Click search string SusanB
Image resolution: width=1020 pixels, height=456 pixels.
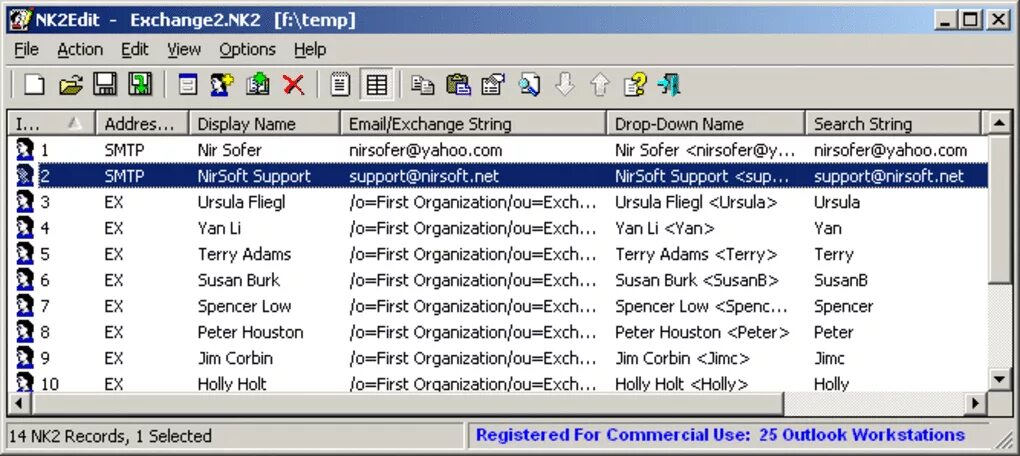[840, 280]
